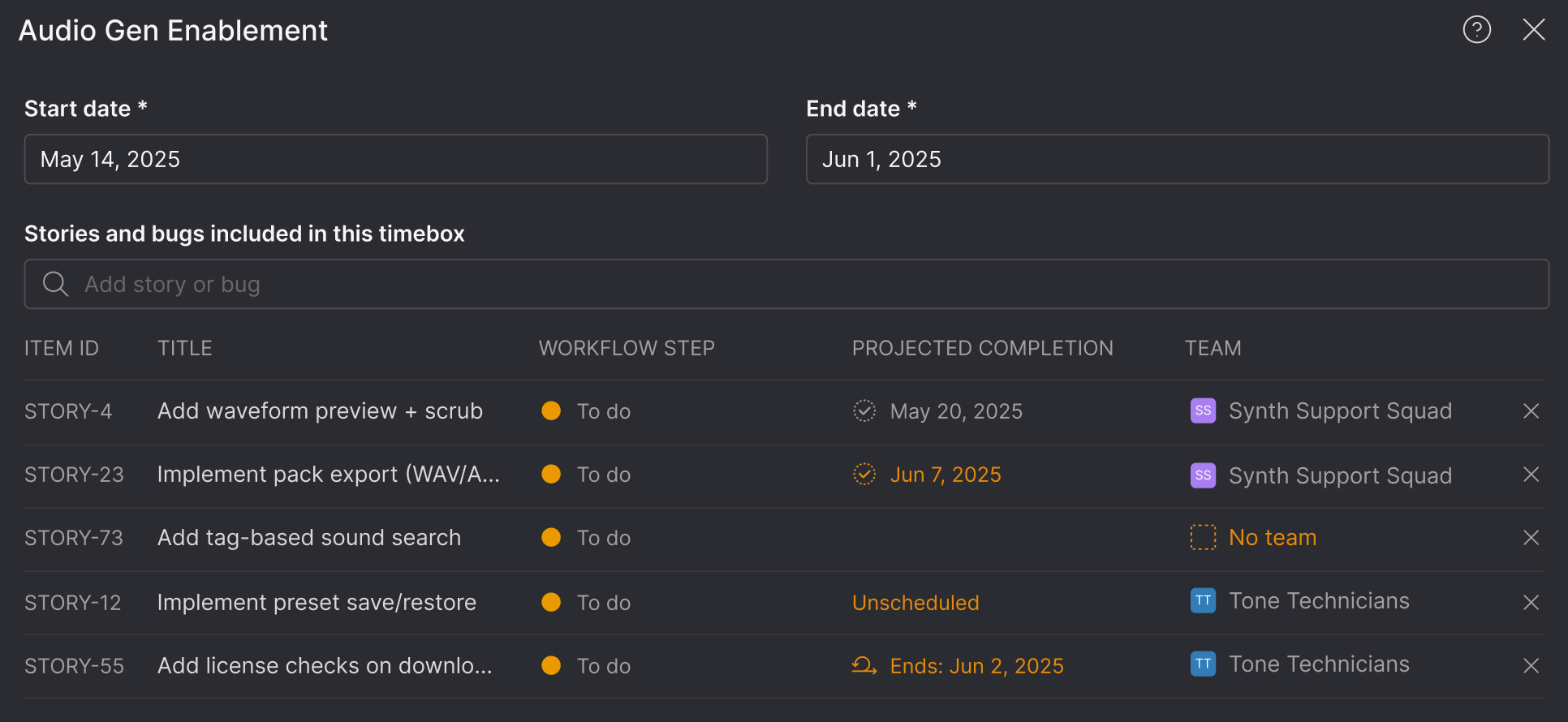Remove STORY-73 using its X icon
The width and height of the screenshot is (1568, 722).
click(1531, 538)
